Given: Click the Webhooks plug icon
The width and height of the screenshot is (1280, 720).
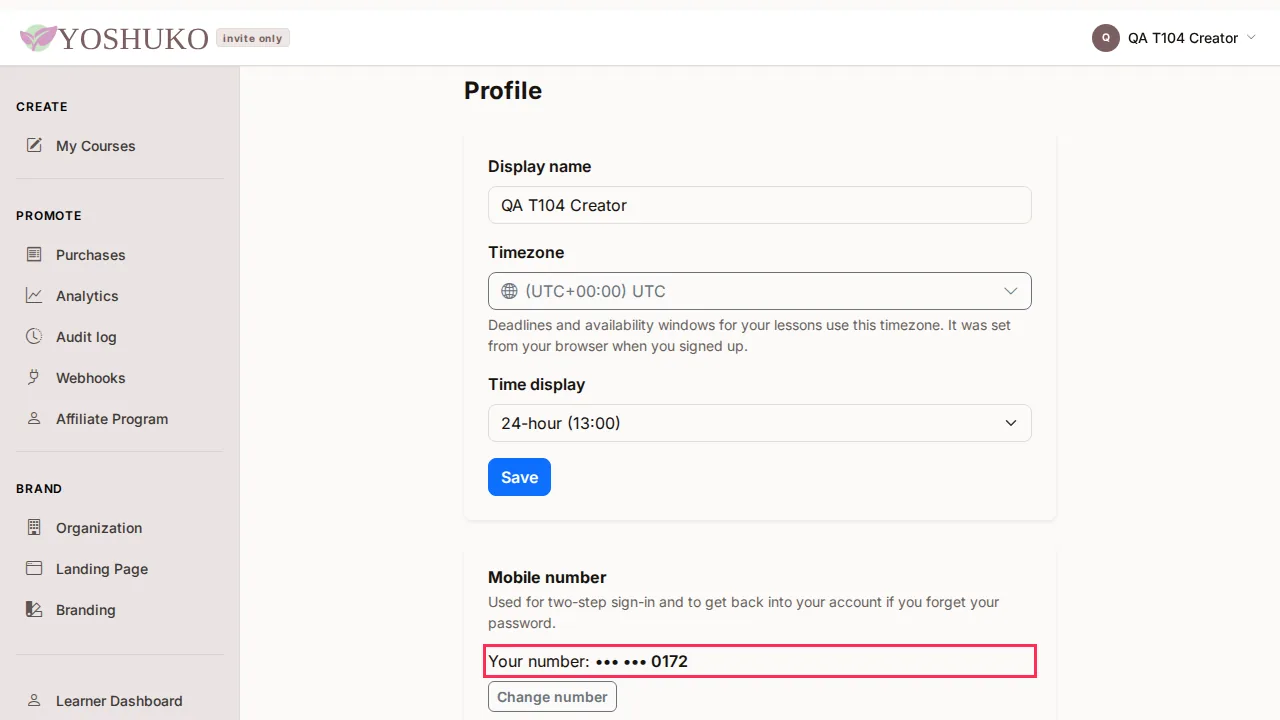Looking at the screenshot, I should (34, 377).
